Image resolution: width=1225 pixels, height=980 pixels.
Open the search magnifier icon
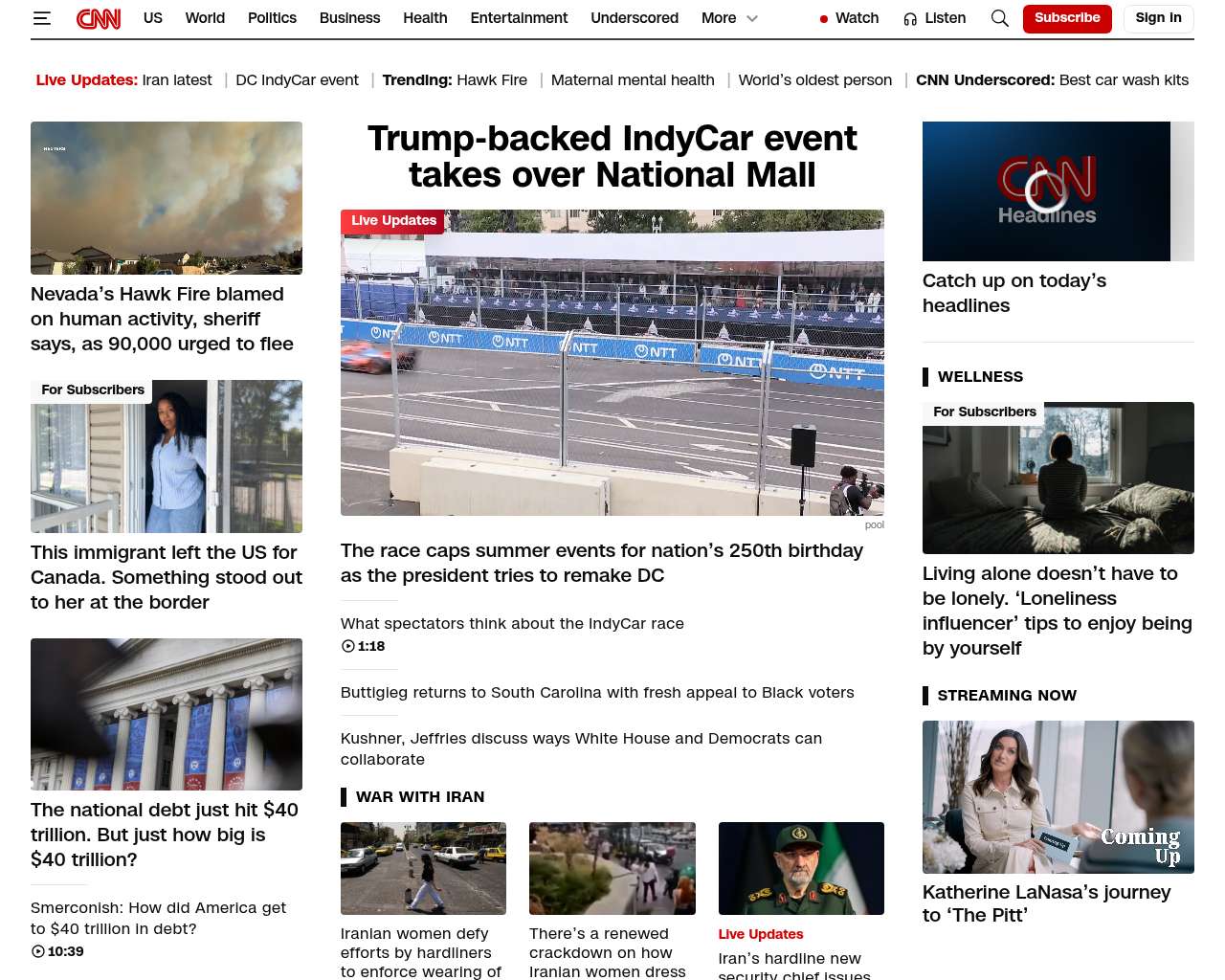[1000, 18]
